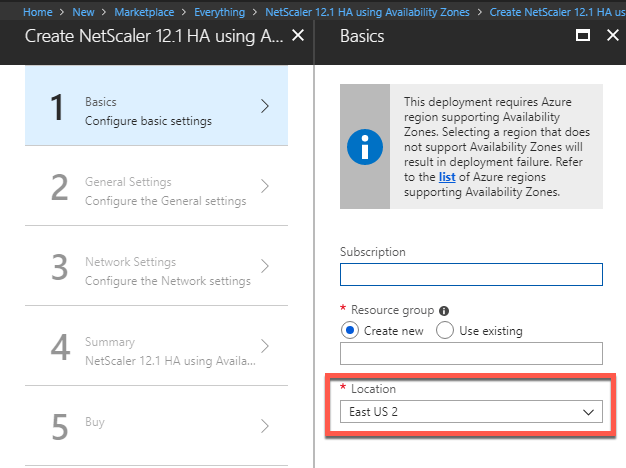Click the Resource group info tooltip icon
The width and height of the screenshot is (626, 468).
click(444, 311)
